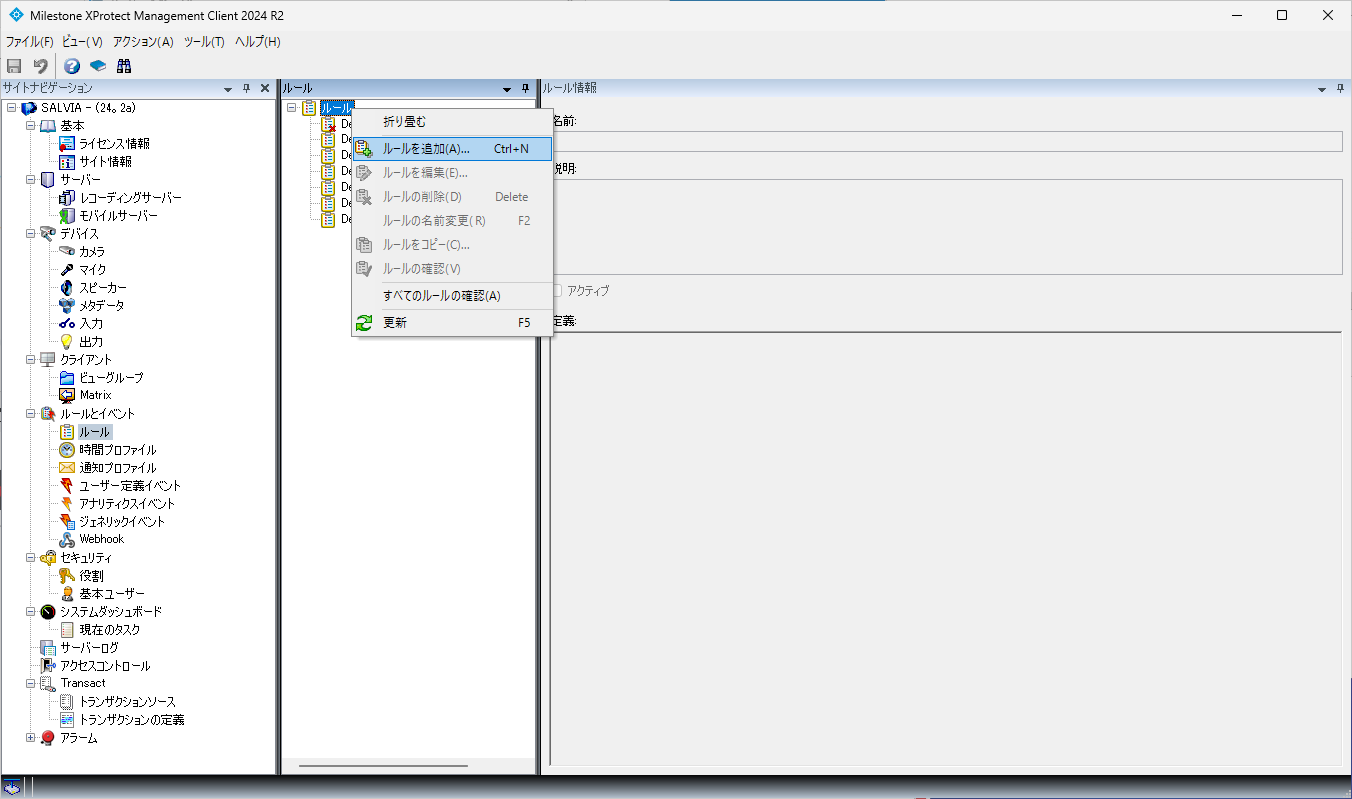
Task: Pin the ルール情報 panel
Action: coord(1341,89)
